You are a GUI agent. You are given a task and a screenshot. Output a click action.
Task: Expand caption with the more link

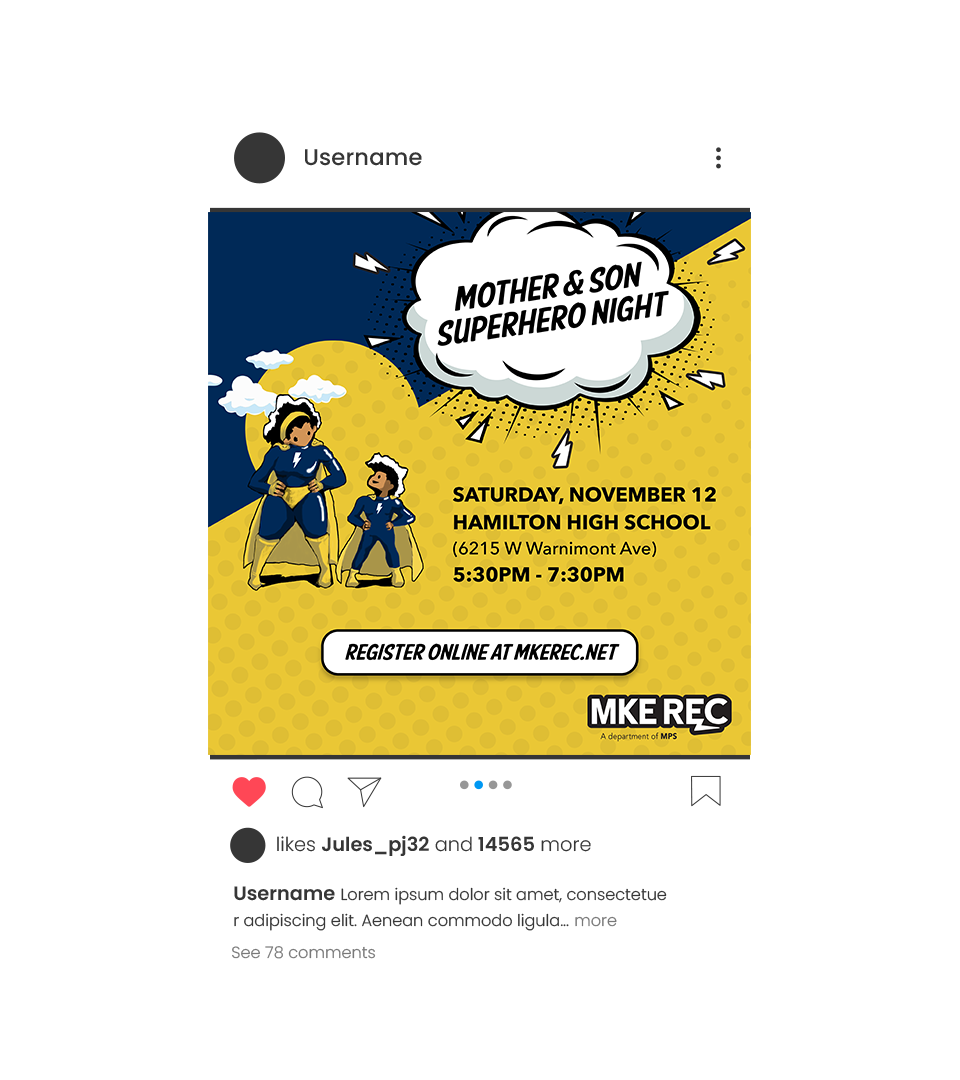[596, 921]
